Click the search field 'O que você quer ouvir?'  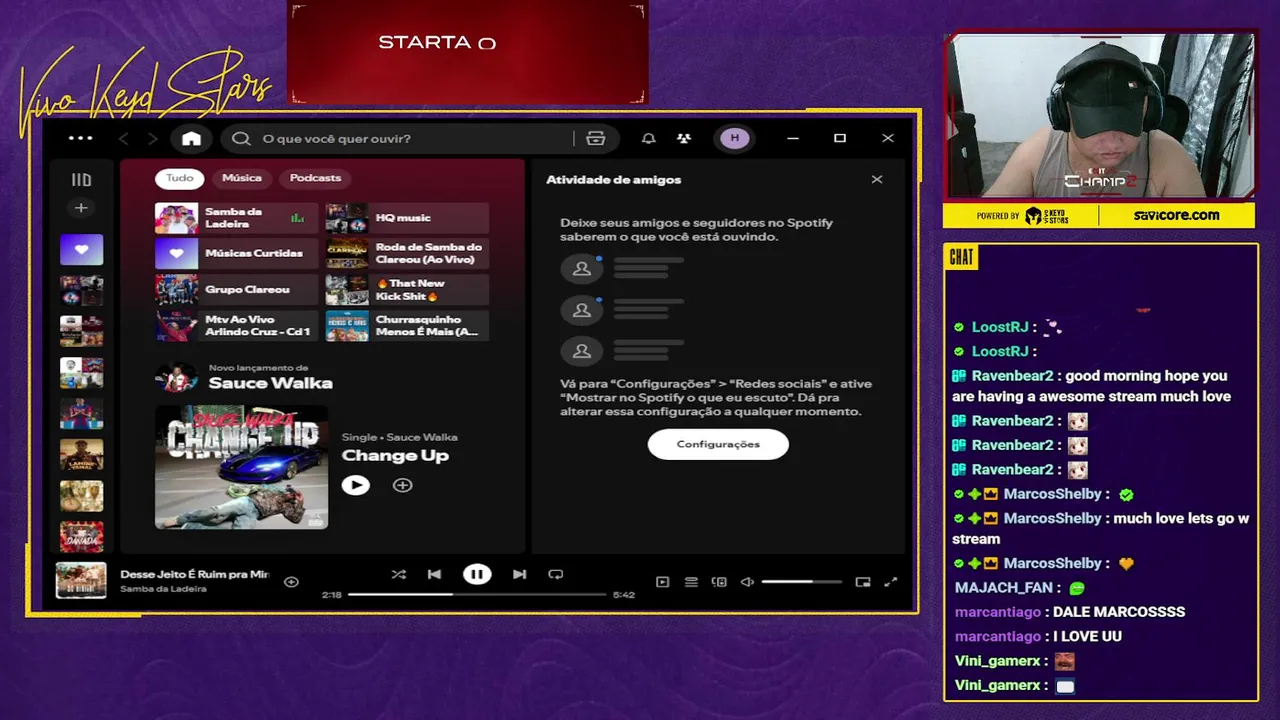point(400,138)
